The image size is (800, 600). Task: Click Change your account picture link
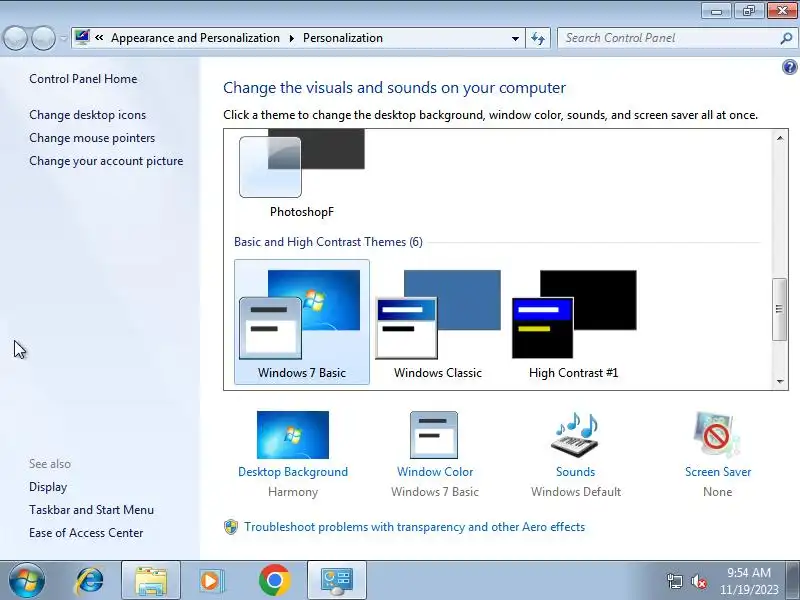(106, 161)
